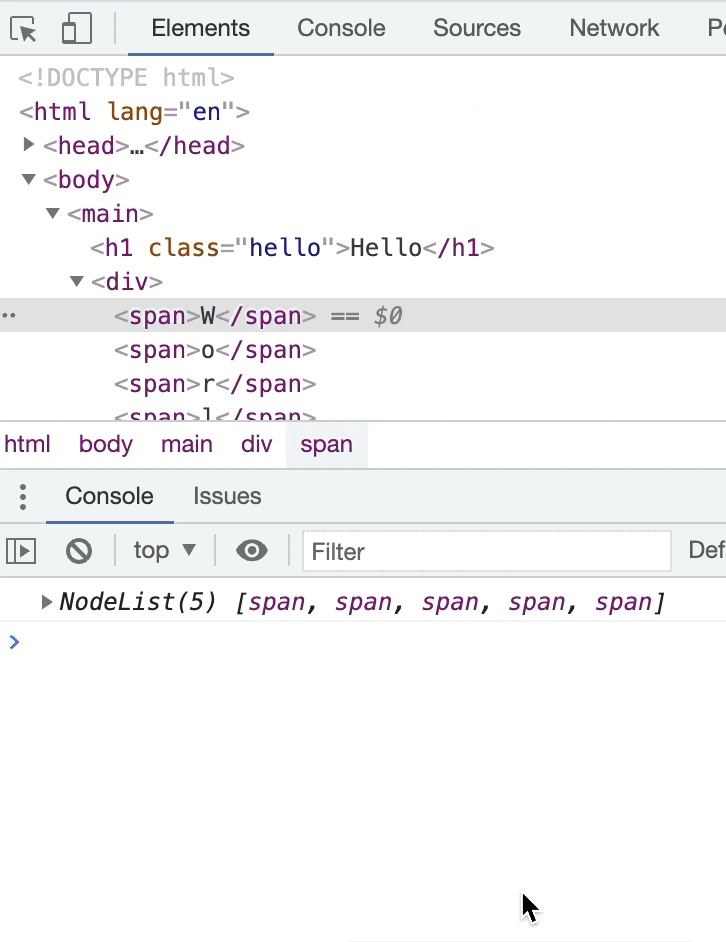Collapse the main element
This screenshot has width=726, height=942.
[53, 213]
